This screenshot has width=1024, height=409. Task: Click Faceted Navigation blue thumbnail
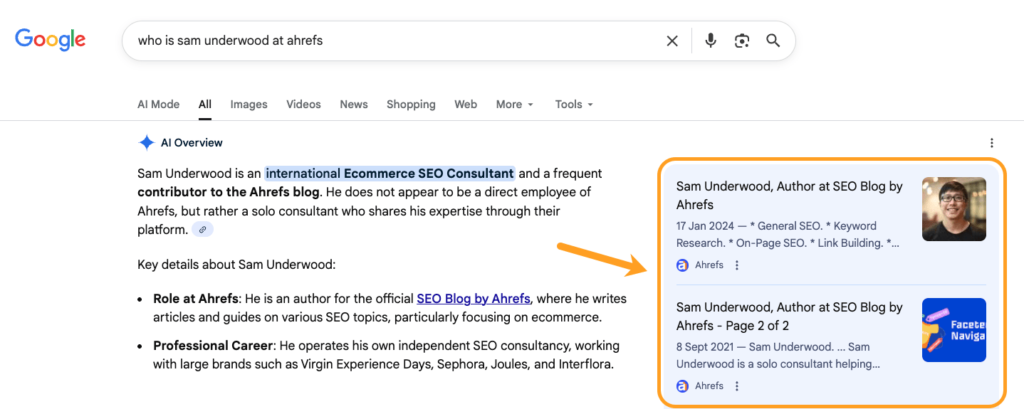coord(954,330)
